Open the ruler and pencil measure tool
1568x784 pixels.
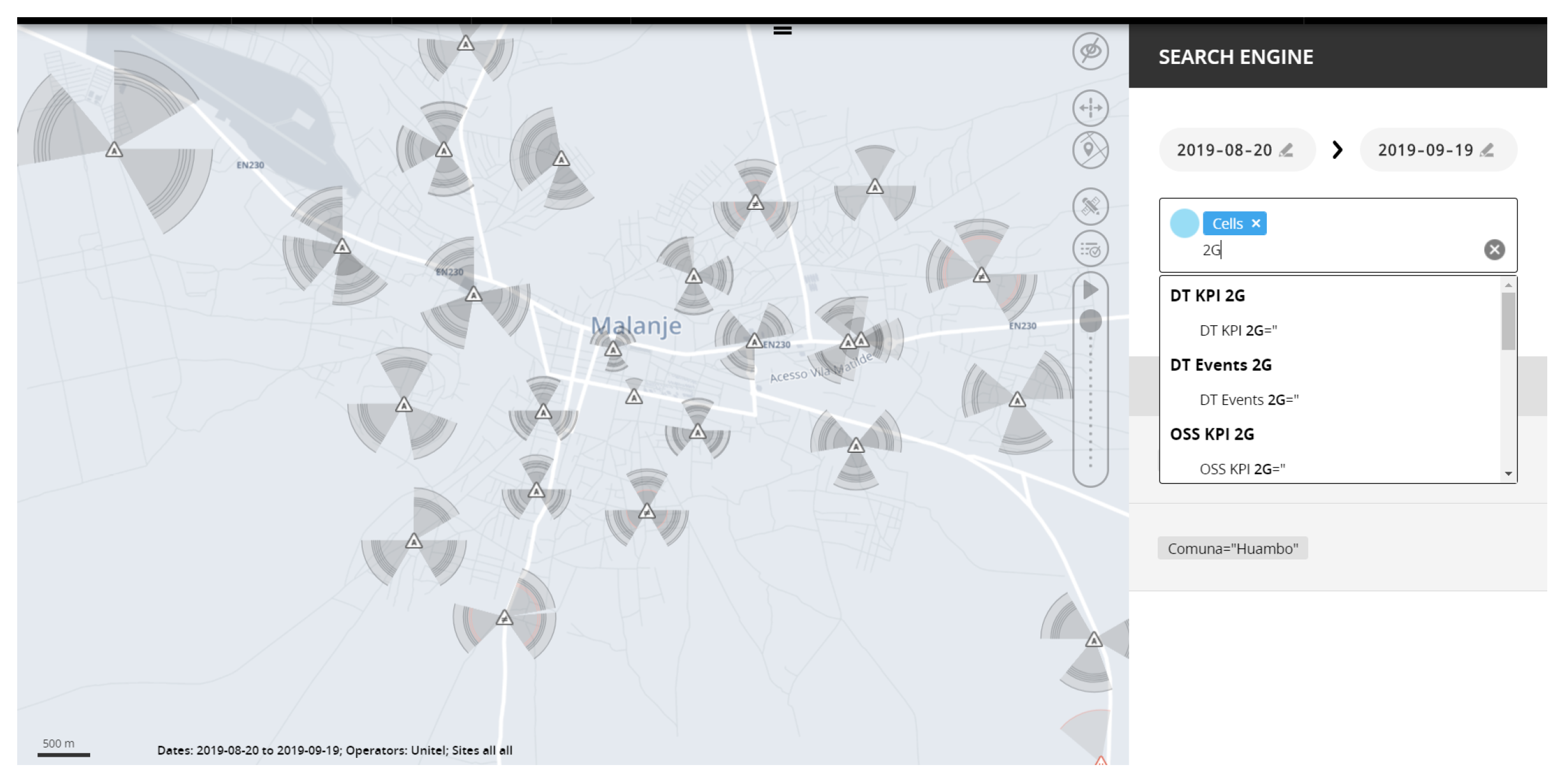click(x=1090, y=206)
